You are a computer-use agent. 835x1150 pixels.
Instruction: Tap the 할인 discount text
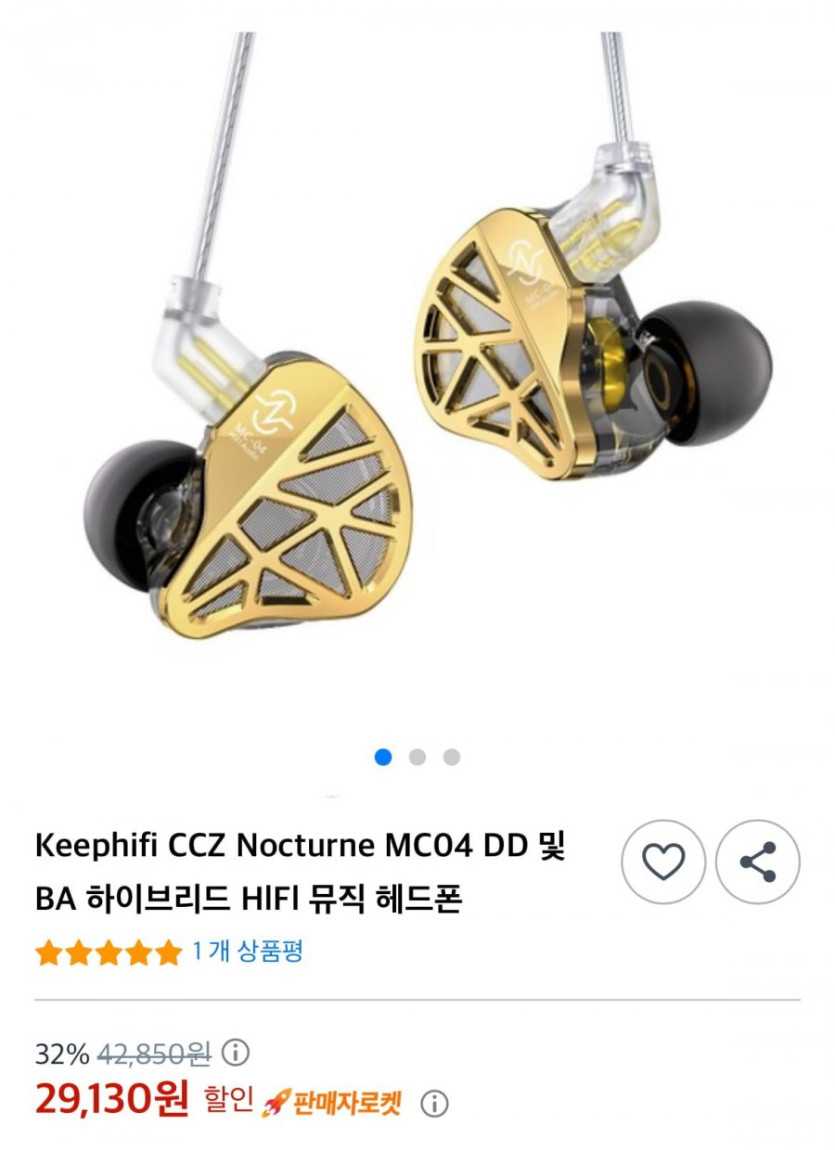[x=228, y=1100]
